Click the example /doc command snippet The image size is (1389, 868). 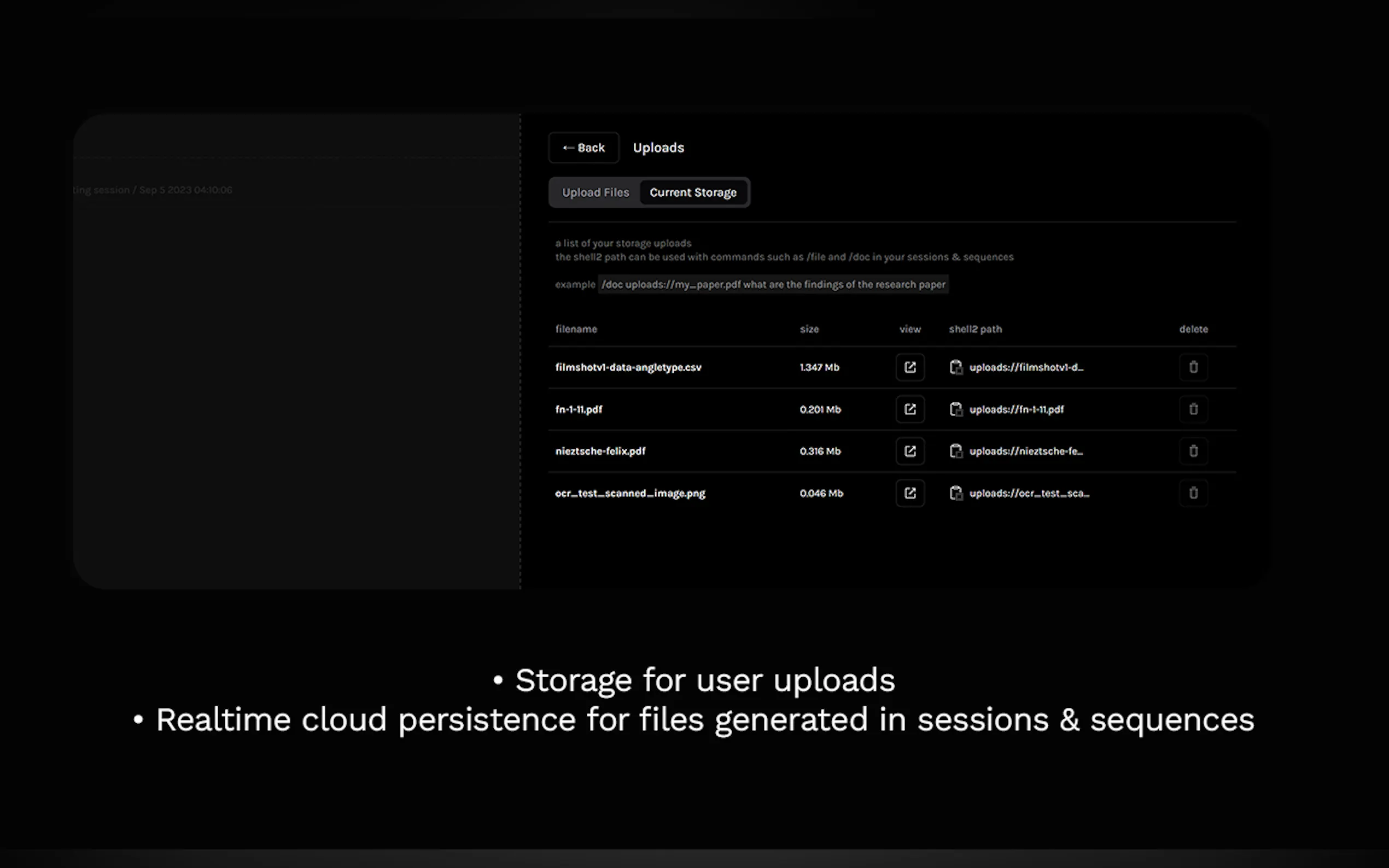773,285
